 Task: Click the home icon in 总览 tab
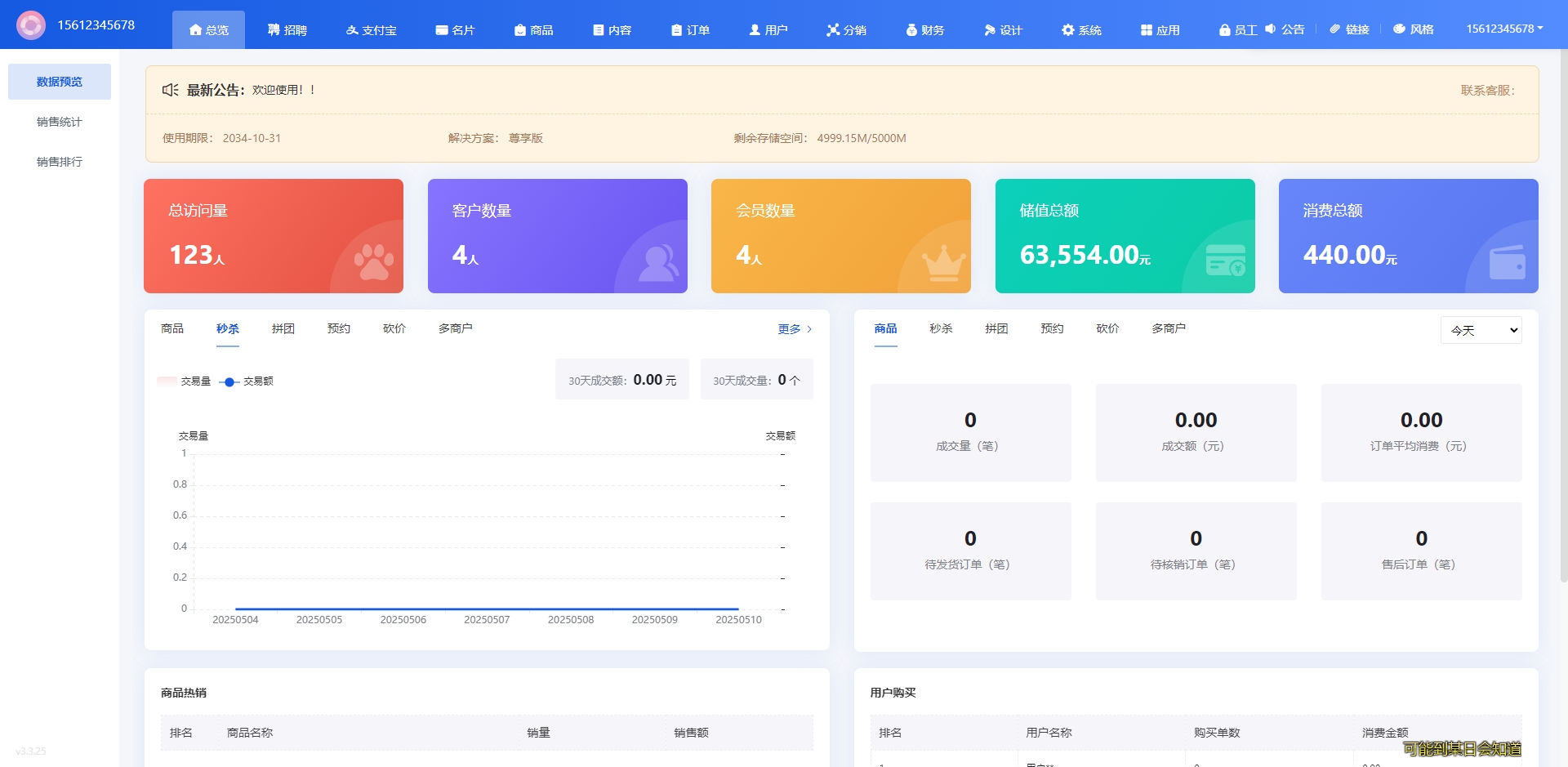point(195,29)
